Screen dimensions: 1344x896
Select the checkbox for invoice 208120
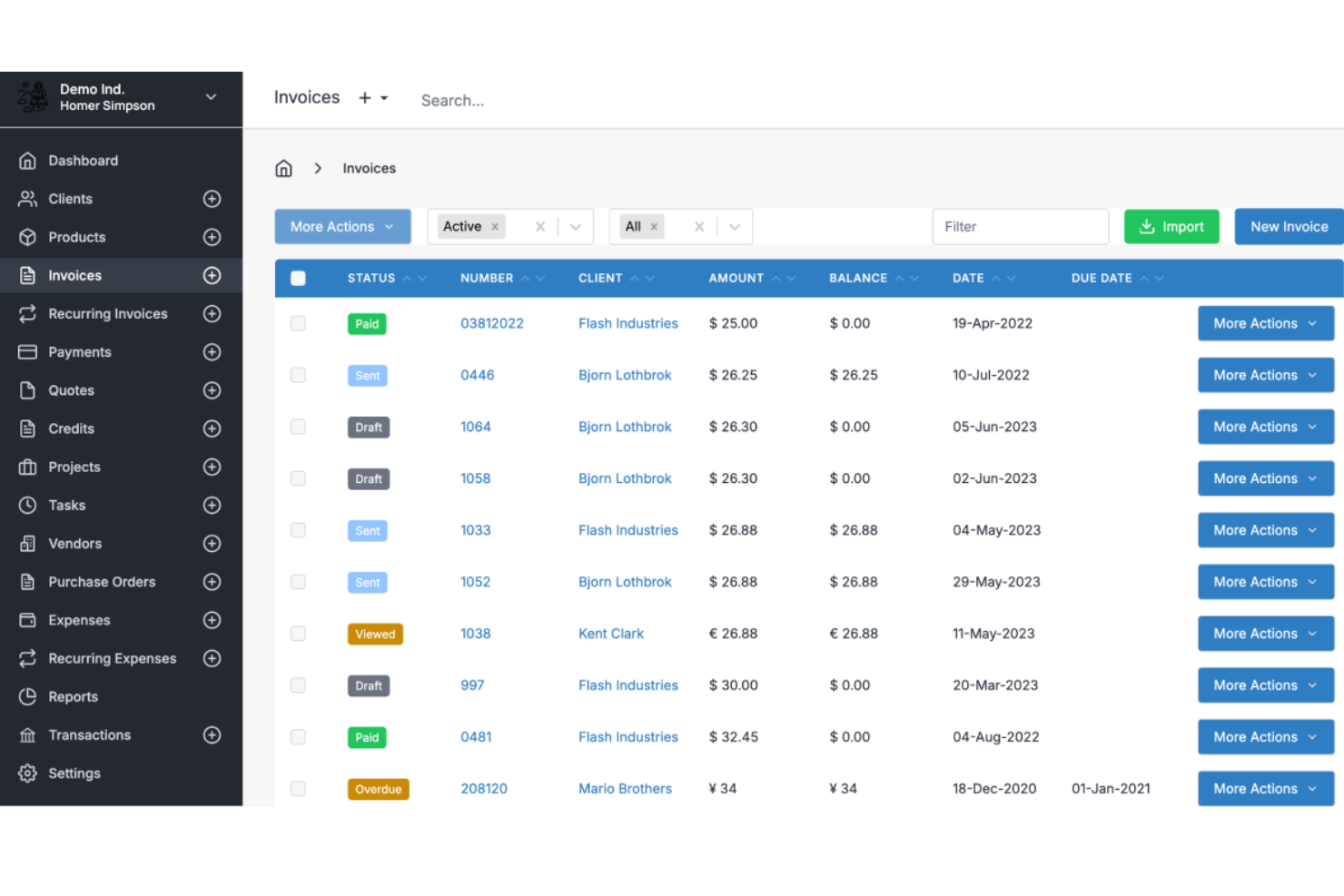(298, 789)
